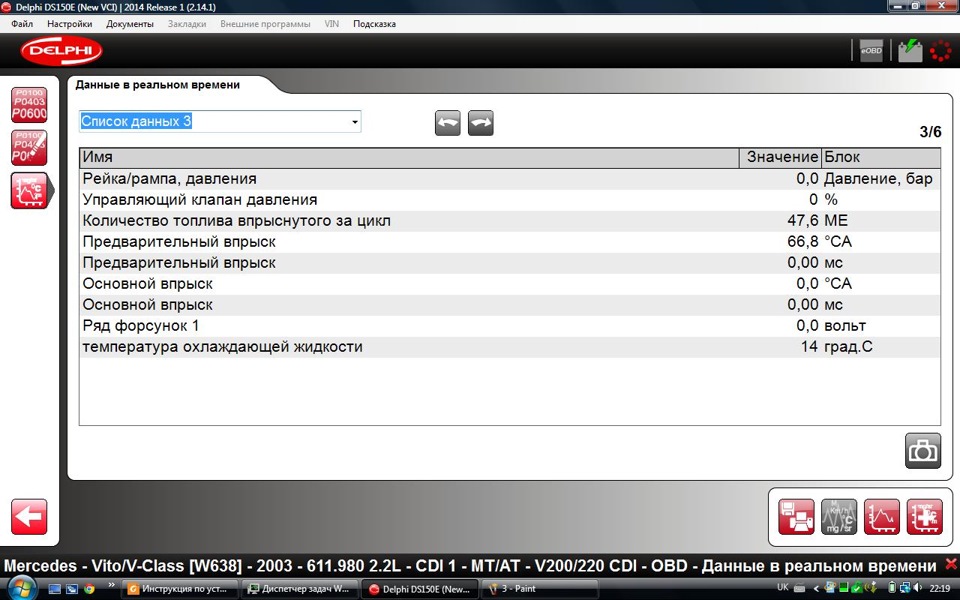Click the eOBD icon in the header

[871, 51]
